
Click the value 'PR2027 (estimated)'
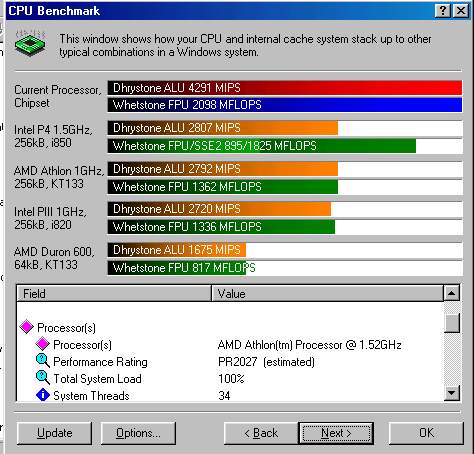[x=266, y=362]
